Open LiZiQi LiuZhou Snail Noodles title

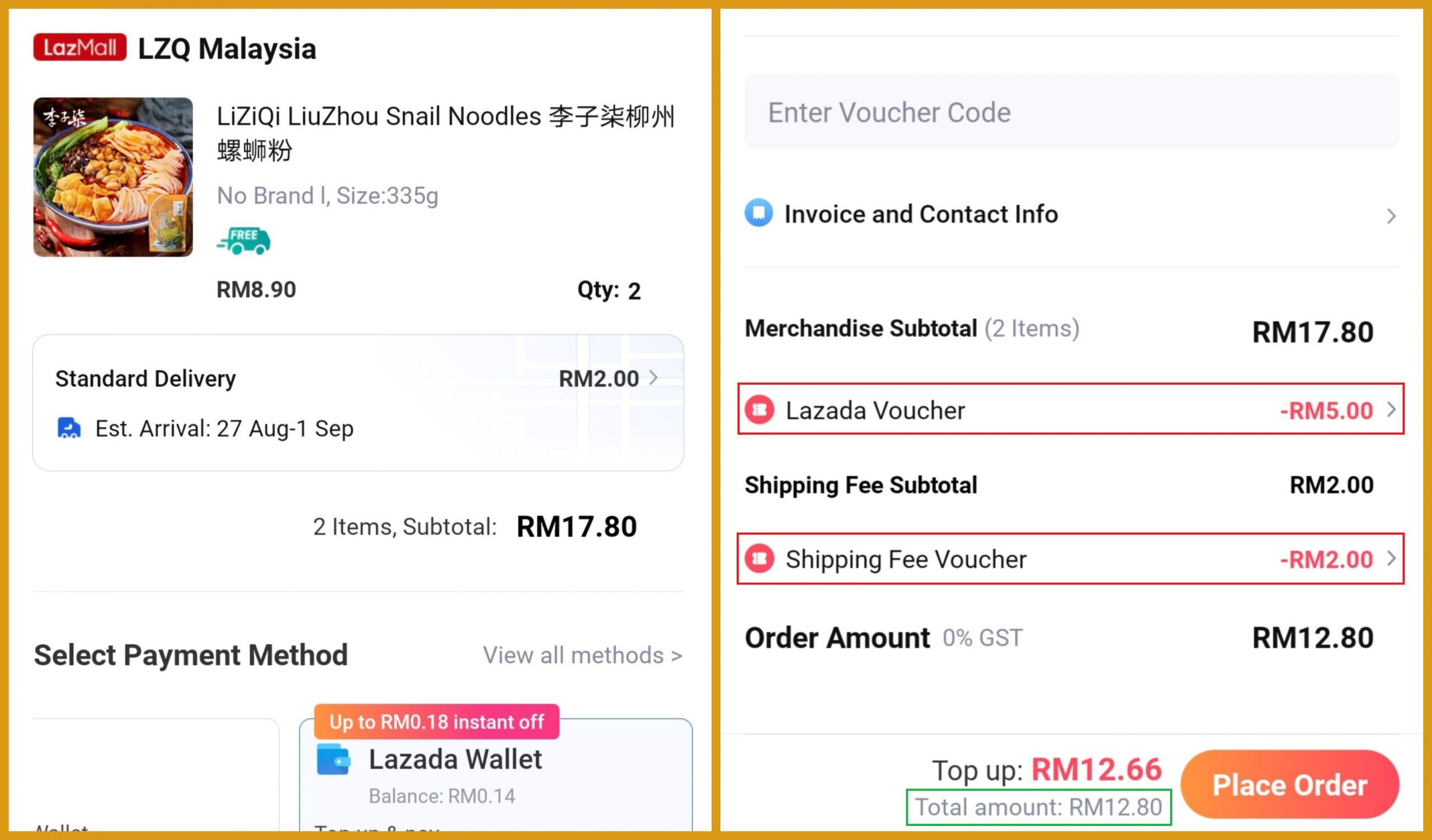pyautogui.click(x=445, y=133)
